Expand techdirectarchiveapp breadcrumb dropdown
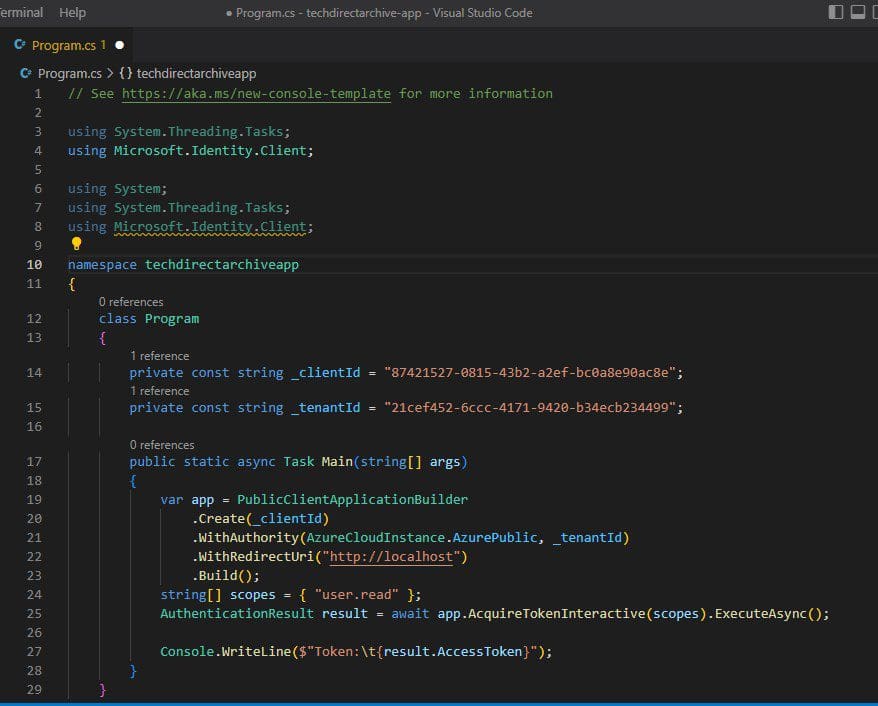 pyautogui.click(x=196, y=73)
